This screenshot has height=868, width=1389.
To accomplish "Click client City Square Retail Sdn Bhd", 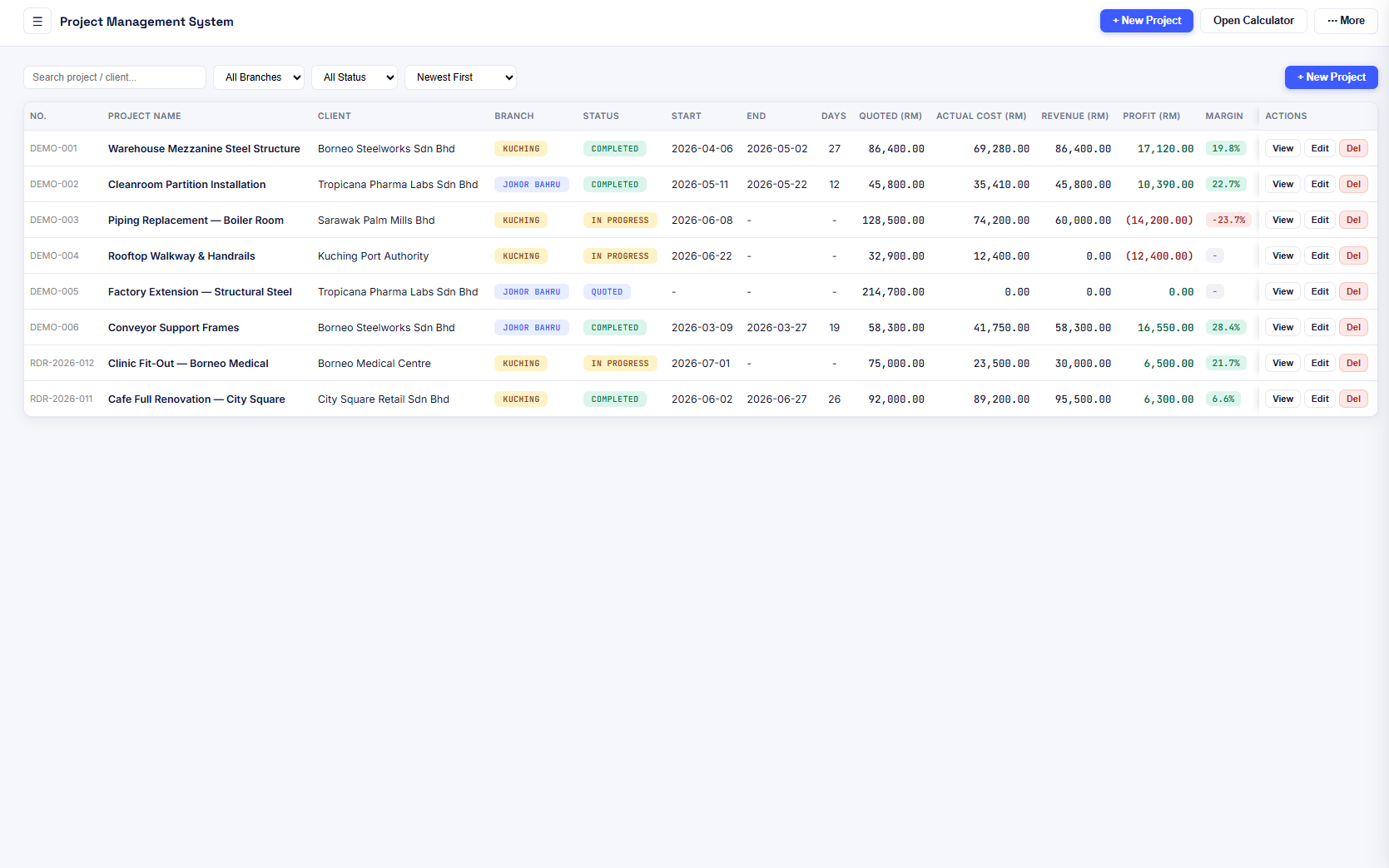I will (384, 399).
